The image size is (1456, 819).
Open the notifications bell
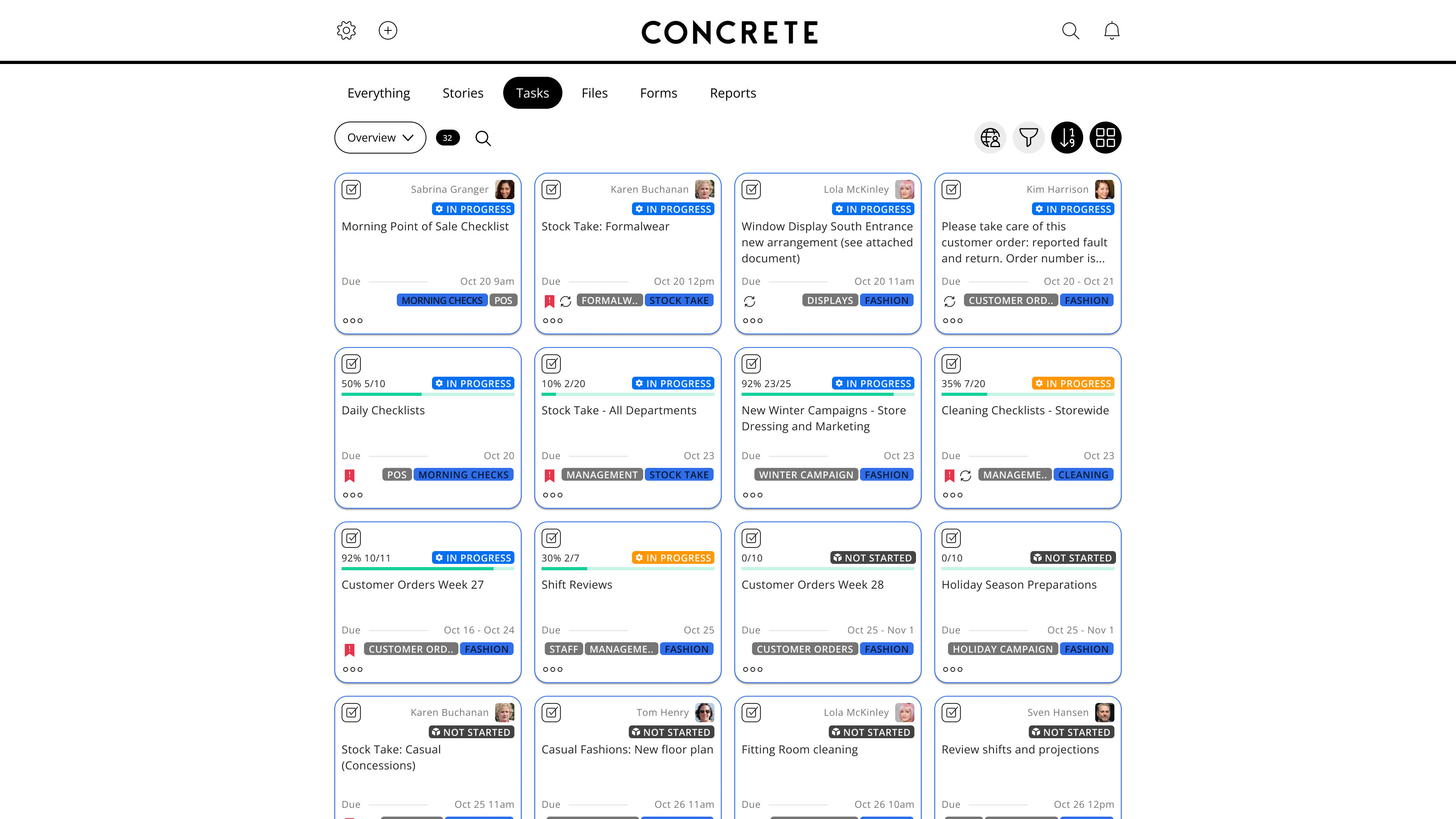(x=1112, y=30)
